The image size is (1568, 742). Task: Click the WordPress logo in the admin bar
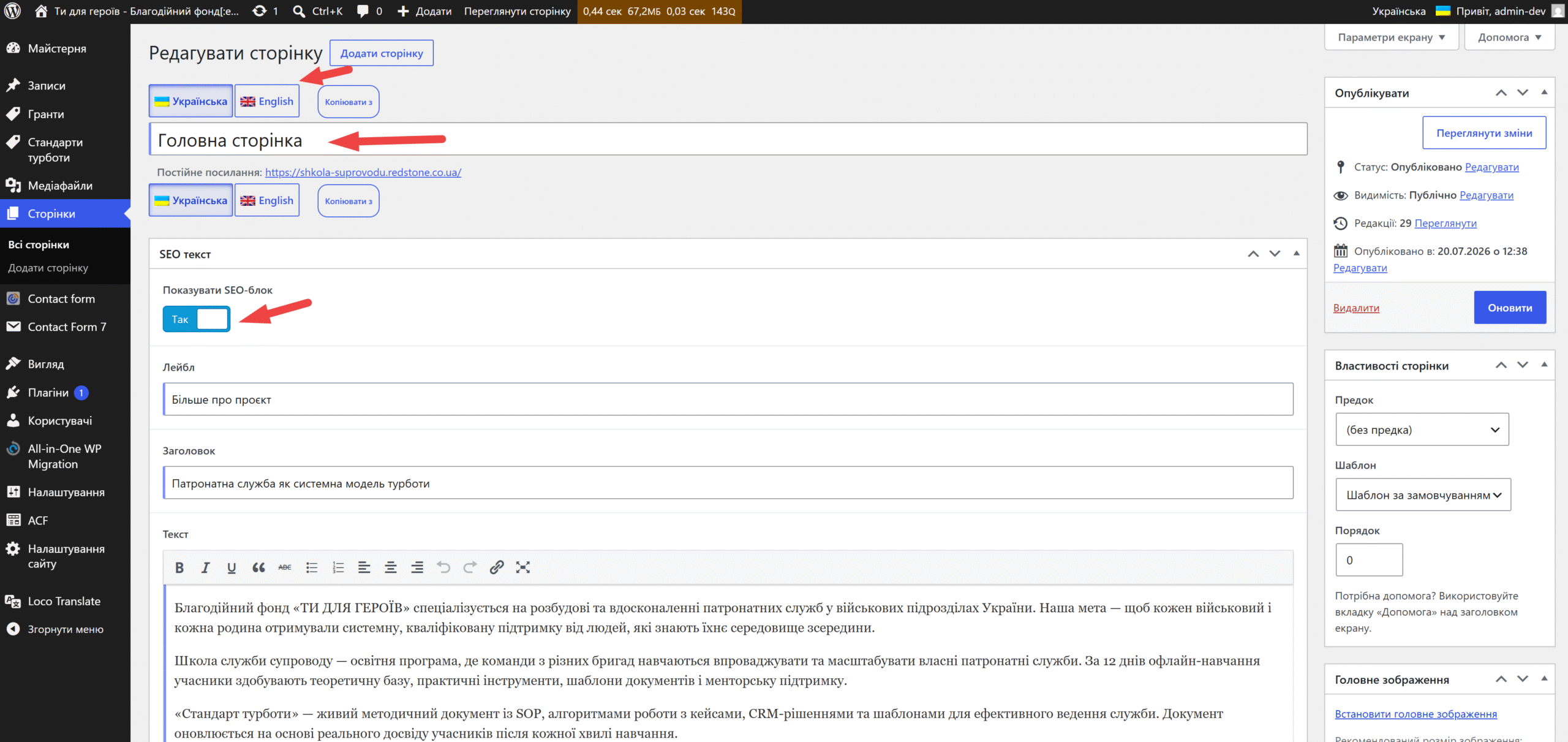coord(13,11)
